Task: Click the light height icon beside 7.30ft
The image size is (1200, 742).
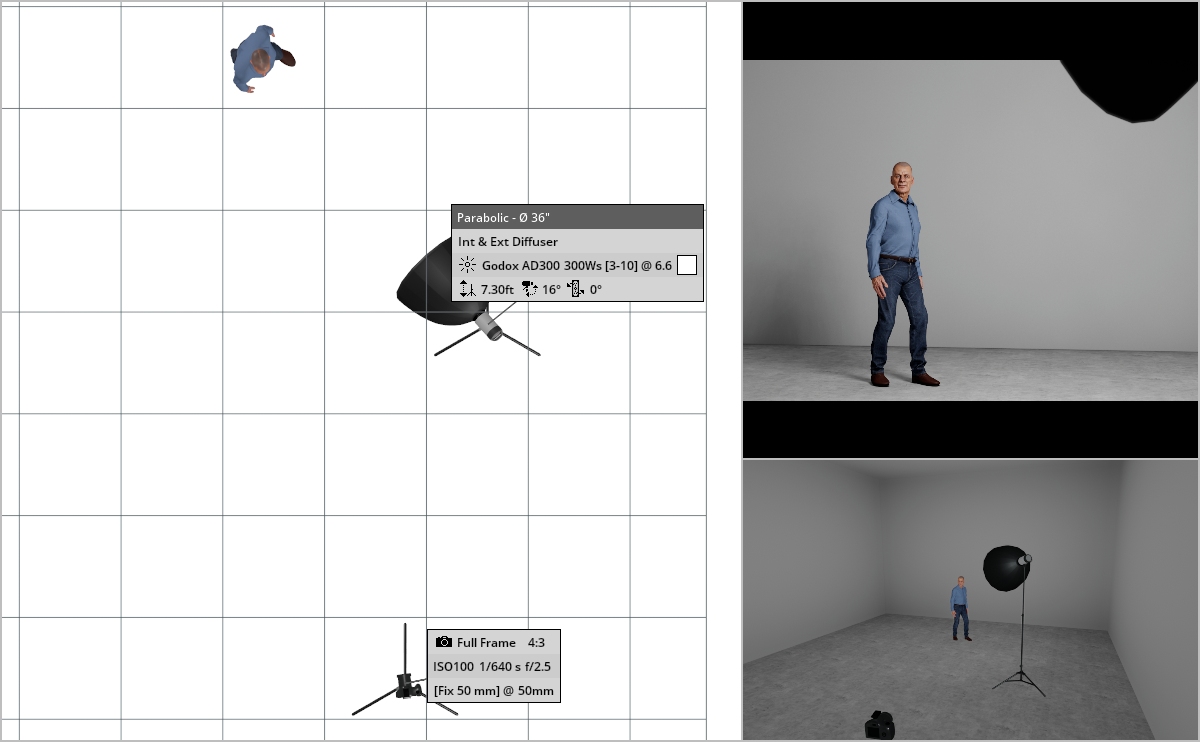Action: [467, 289]
